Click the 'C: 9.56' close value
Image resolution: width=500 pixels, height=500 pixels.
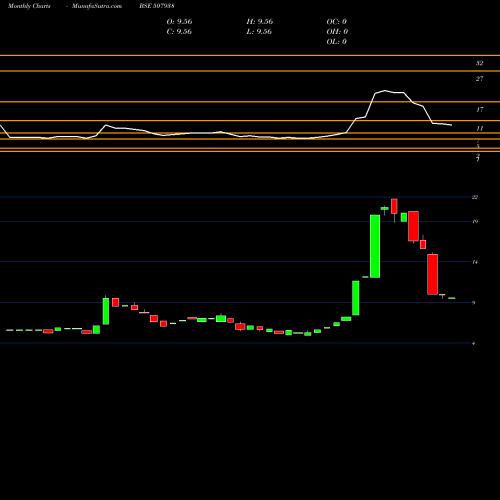click(x=179, y=32)
